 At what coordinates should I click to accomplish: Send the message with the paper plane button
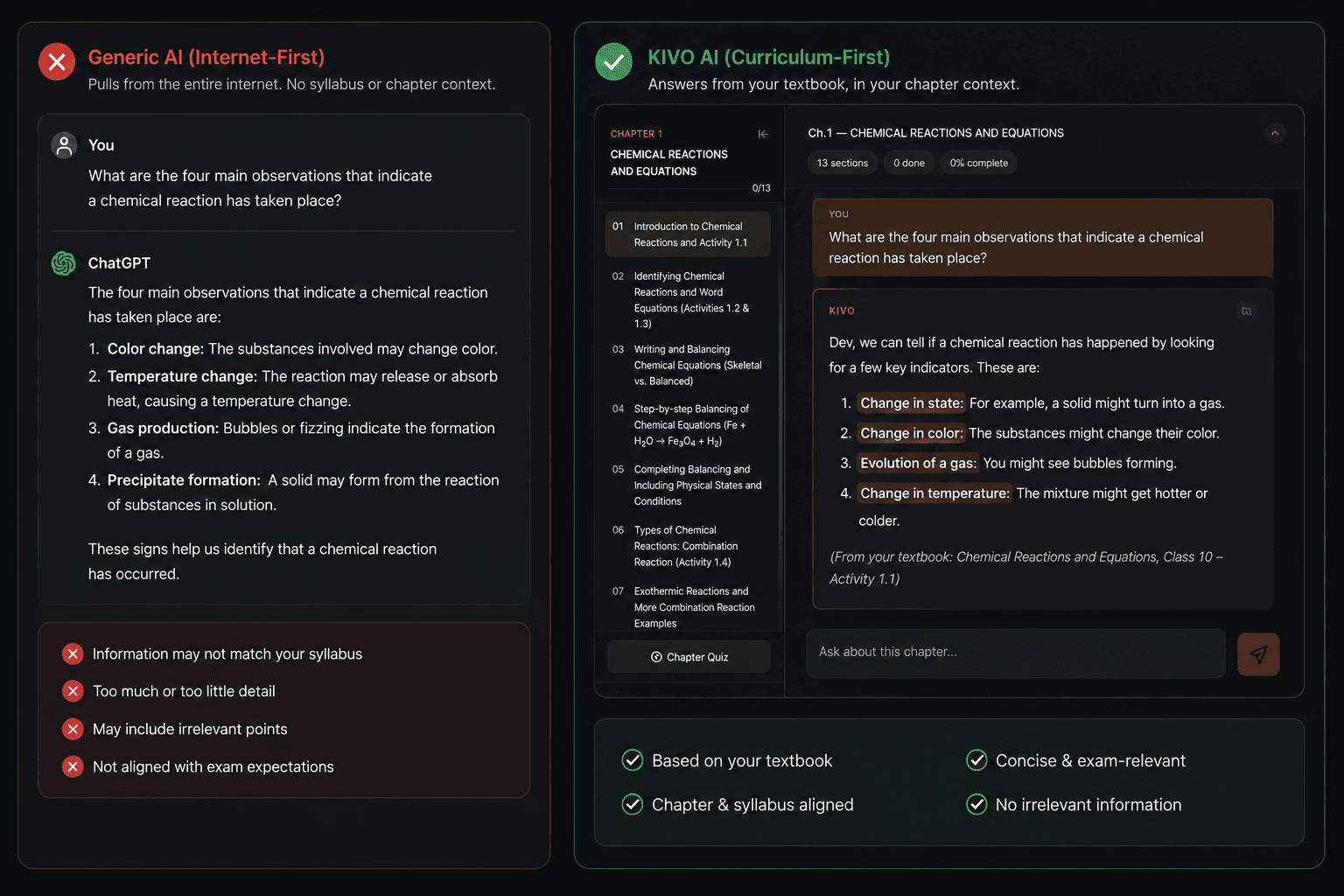pos(1258,654)
